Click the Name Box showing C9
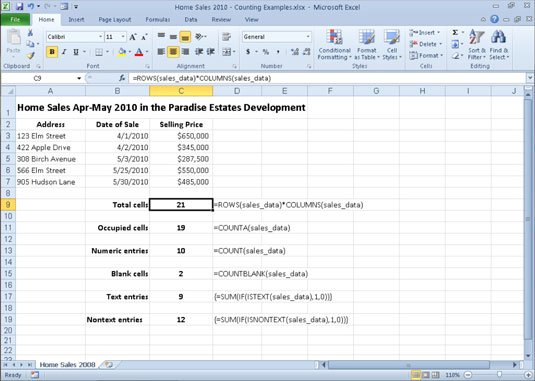The image size is (535, 381). coord(38,78)
